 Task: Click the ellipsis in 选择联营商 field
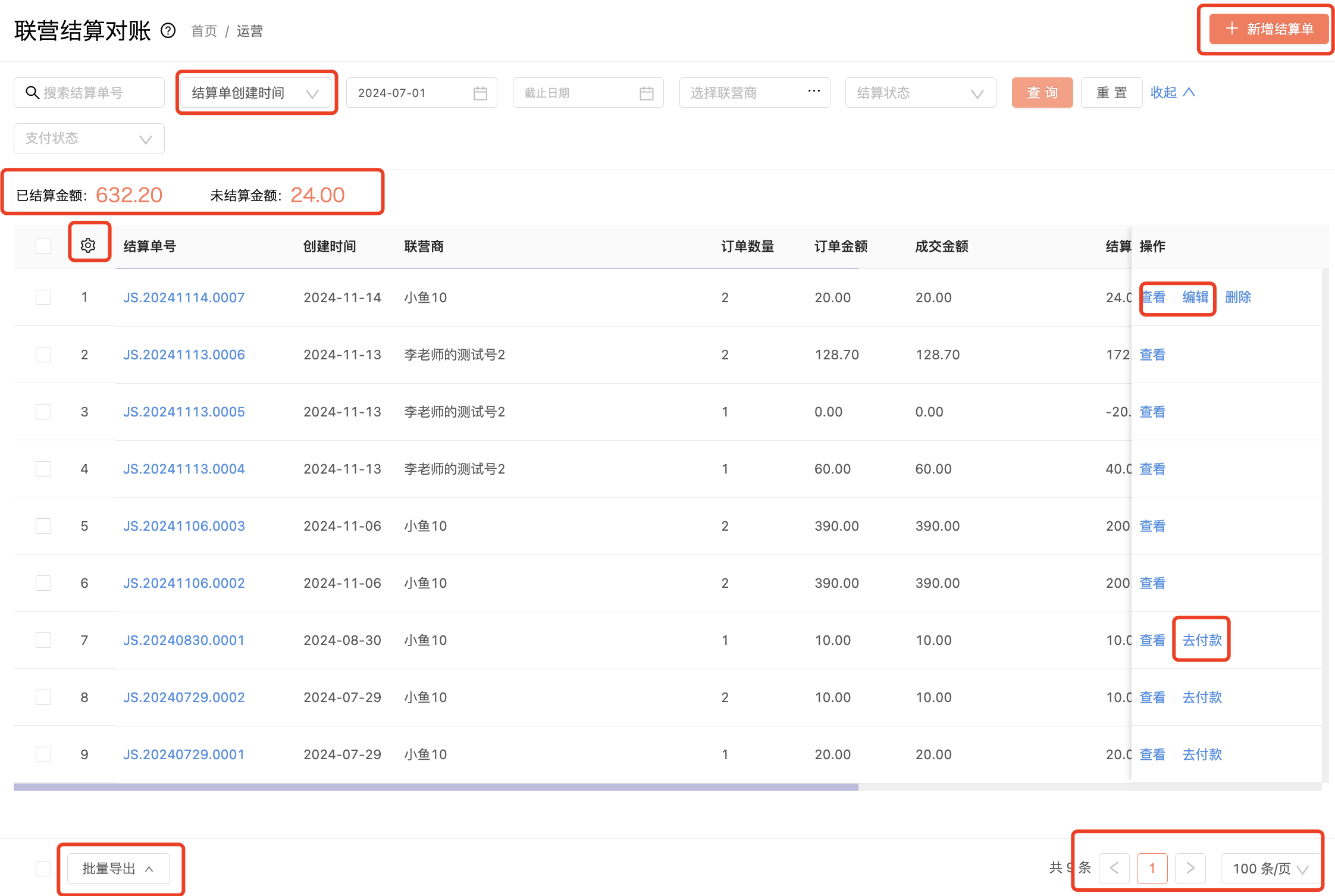[814, 91]
